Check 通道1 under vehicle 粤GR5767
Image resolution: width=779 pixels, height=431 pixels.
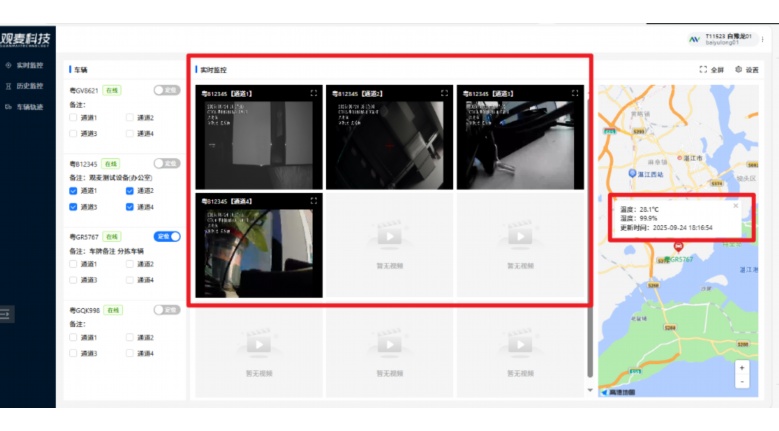[x=73, y=264]
